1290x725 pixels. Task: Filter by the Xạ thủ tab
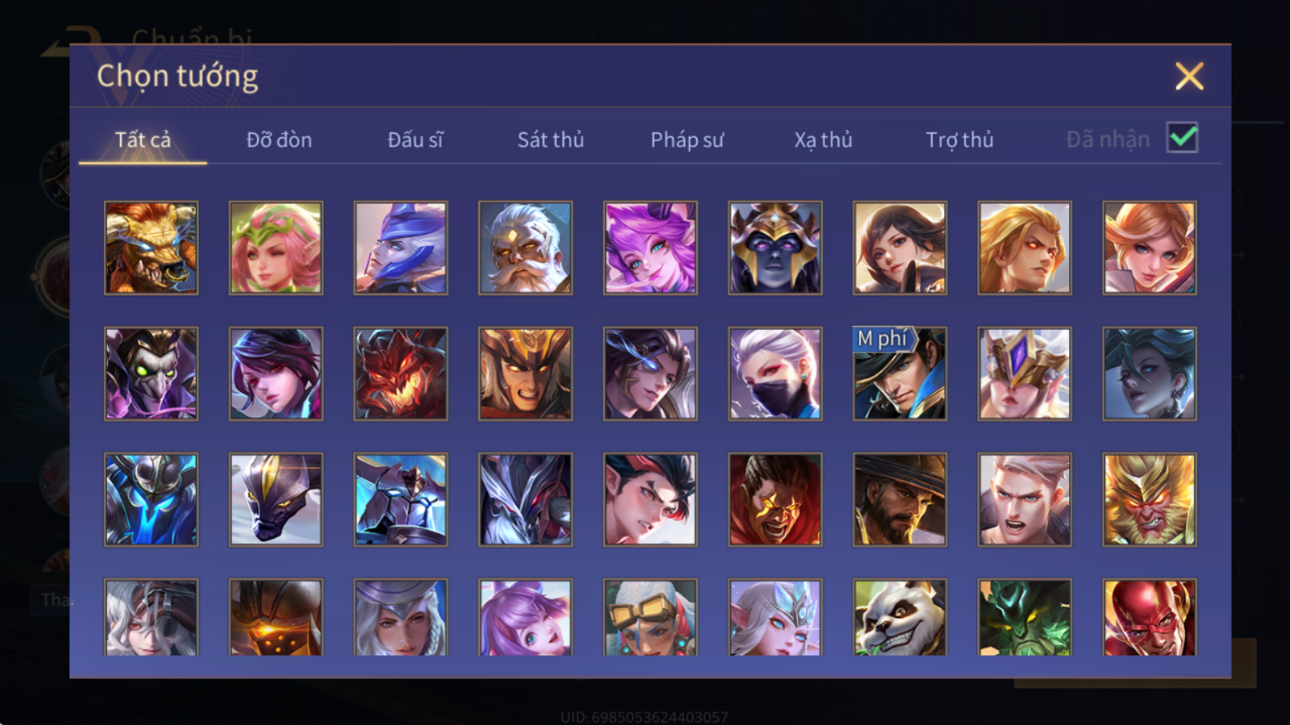823,140
